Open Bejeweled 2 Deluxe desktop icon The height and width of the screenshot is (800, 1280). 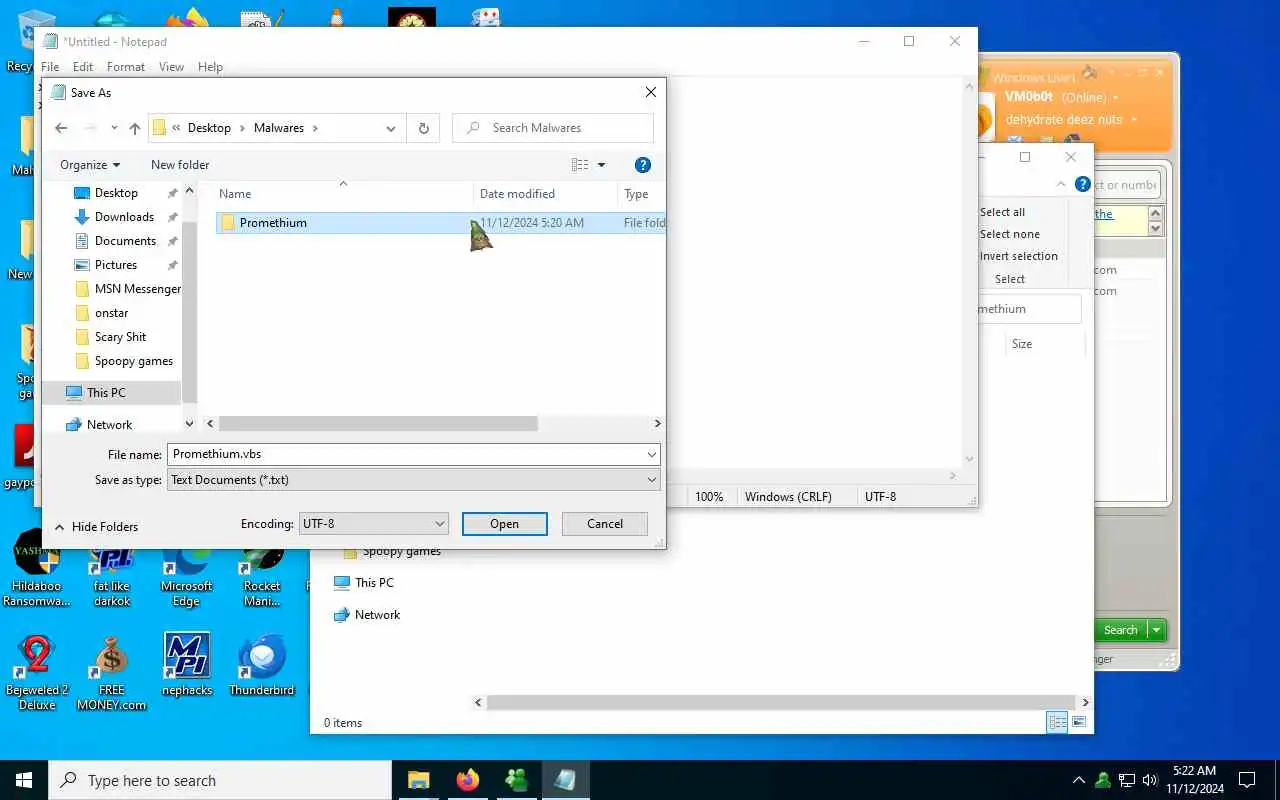click(36, 673)
